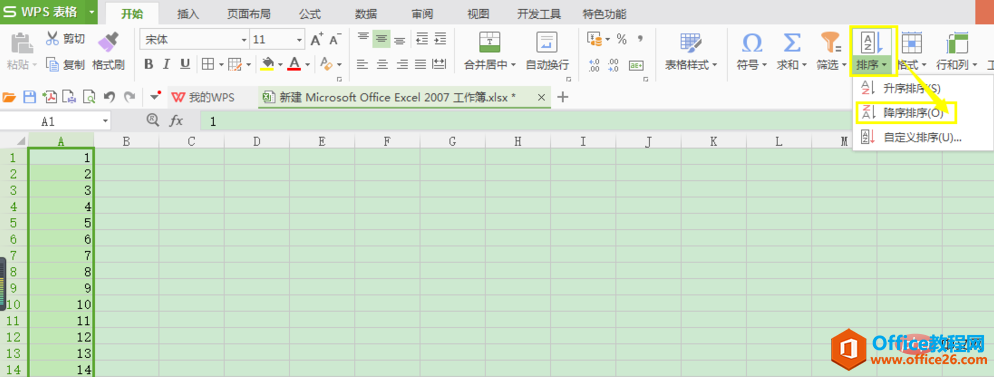994x377 pixels.
Task: Apply the red font color A
Action: coord(294,64)
